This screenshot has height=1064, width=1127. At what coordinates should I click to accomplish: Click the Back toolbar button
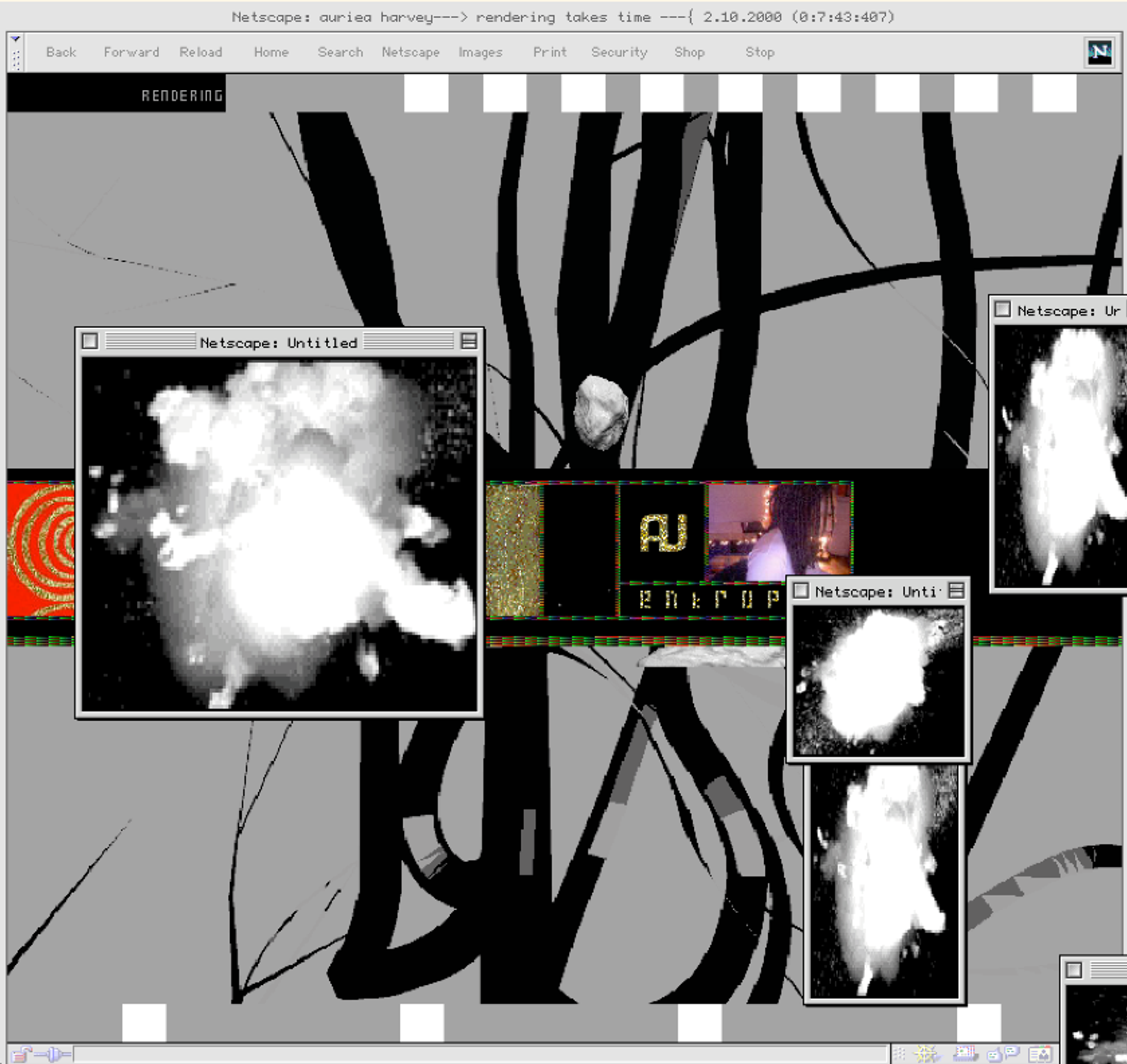[x=61, y=52]
